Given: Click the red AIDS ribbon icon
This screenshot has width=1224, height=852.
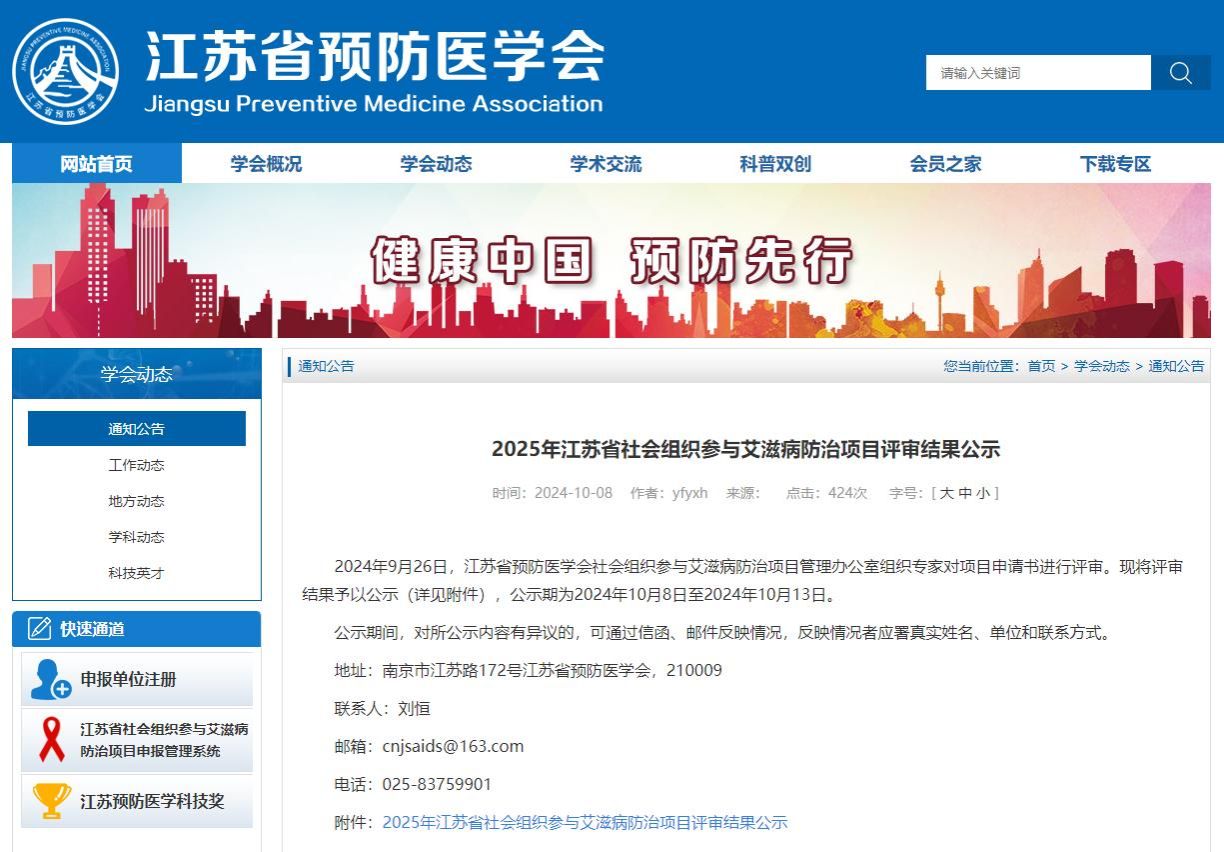Looking at the screenshot, I should click(x=51, y=740).
